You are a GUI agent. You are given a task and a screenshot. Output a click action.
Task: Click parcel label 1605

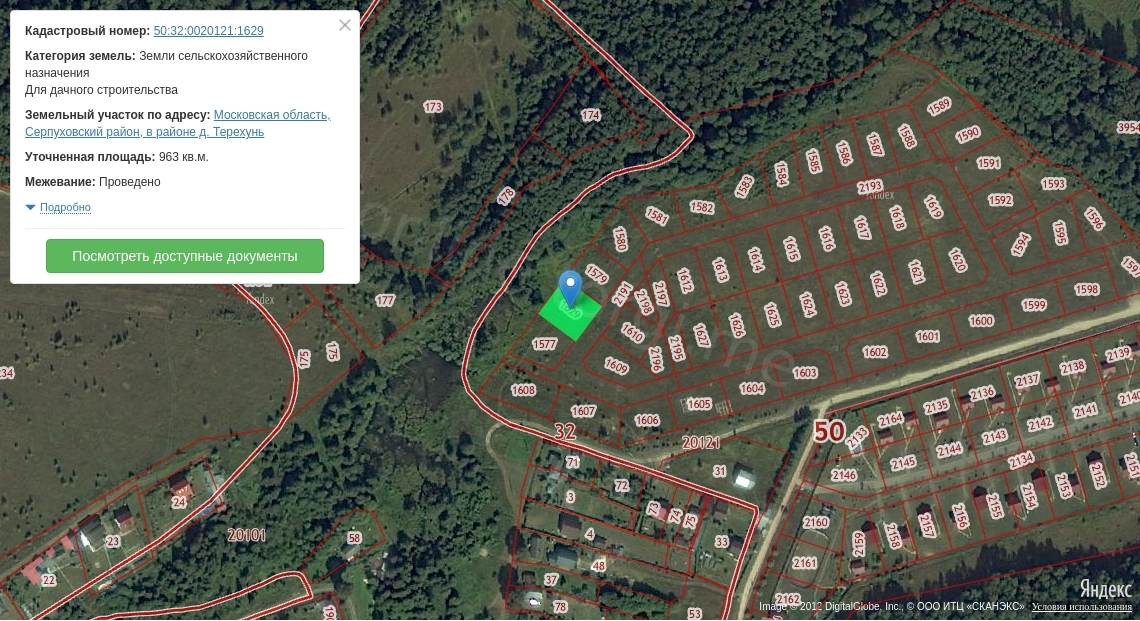point(699,404)
